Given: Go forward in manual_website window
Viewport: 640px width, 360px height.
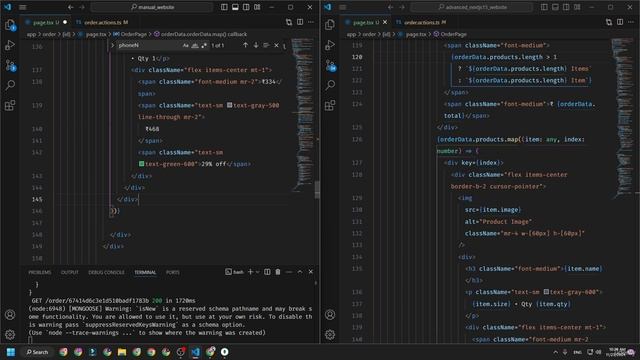Looking at the screenshot, I should click(82, 7).
